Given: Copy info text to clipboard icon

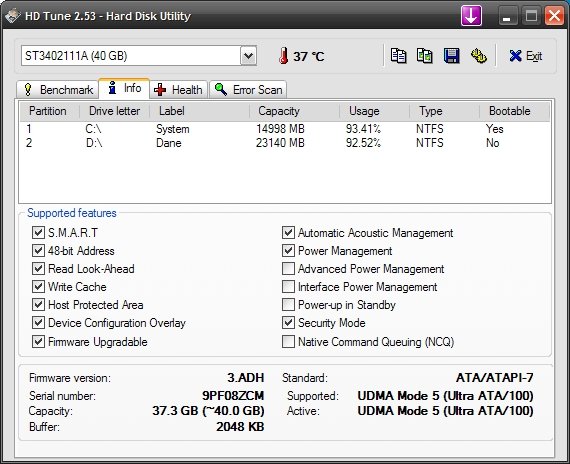Looking at the screenshot, I should [x=398, y=56].
